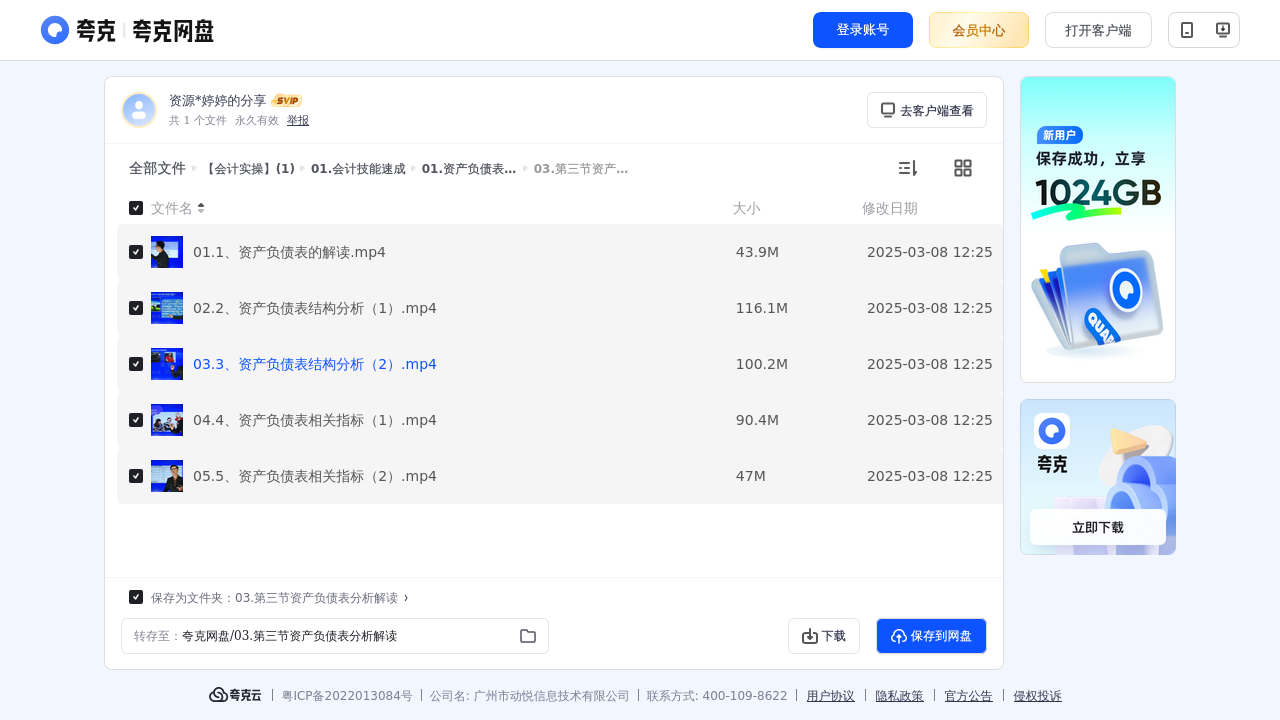Click the 登录账号 button
Image resolution: width=1280 pixels, height=720 pixels.
863,30
